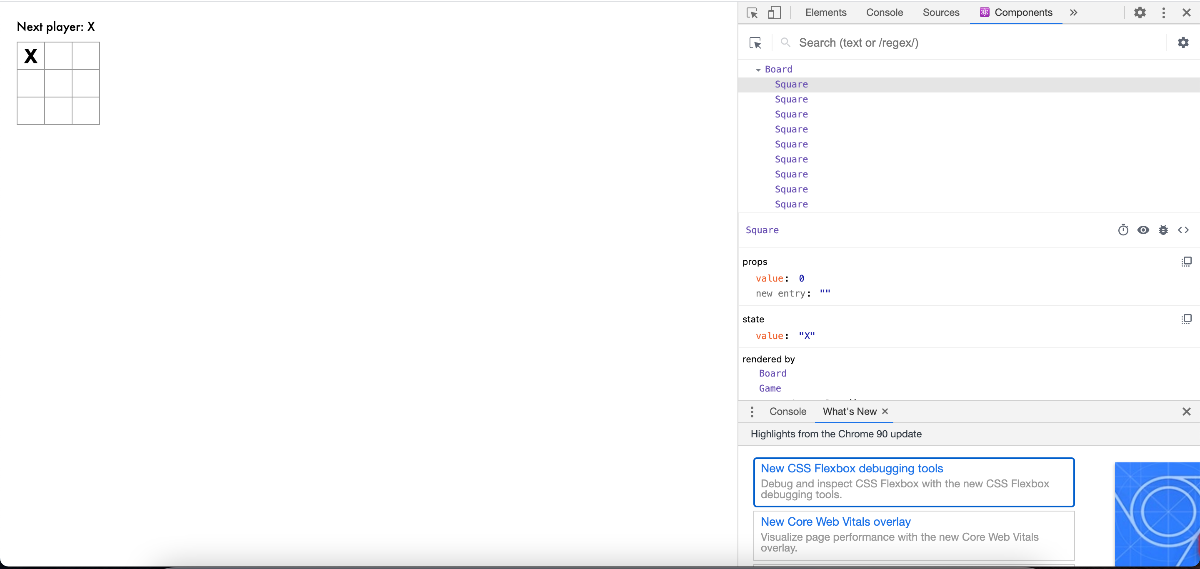Select the Components tab

click(1016, 13)
